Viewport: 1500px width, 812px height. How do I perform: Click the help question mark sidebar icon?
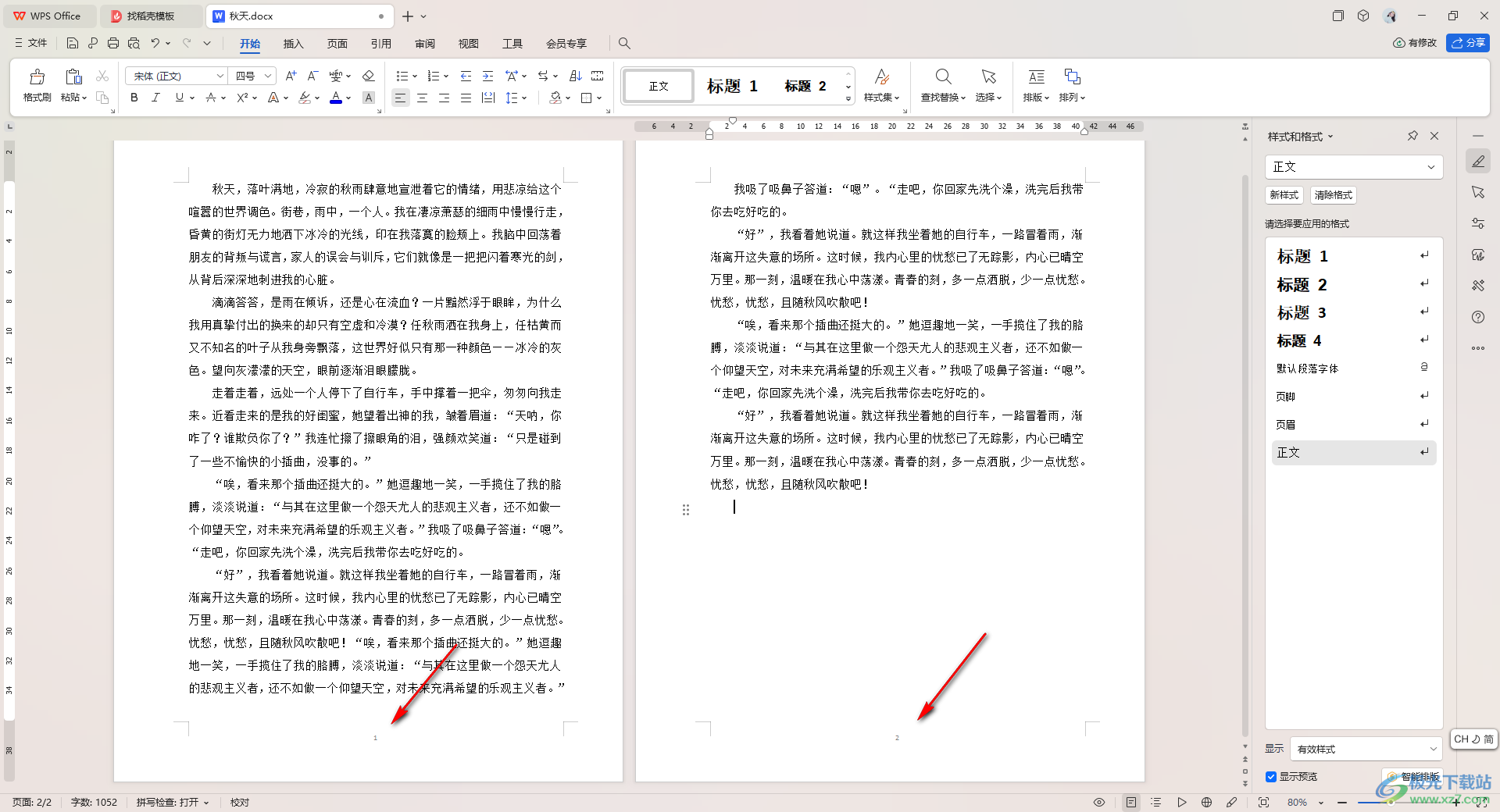point(1478,317)
